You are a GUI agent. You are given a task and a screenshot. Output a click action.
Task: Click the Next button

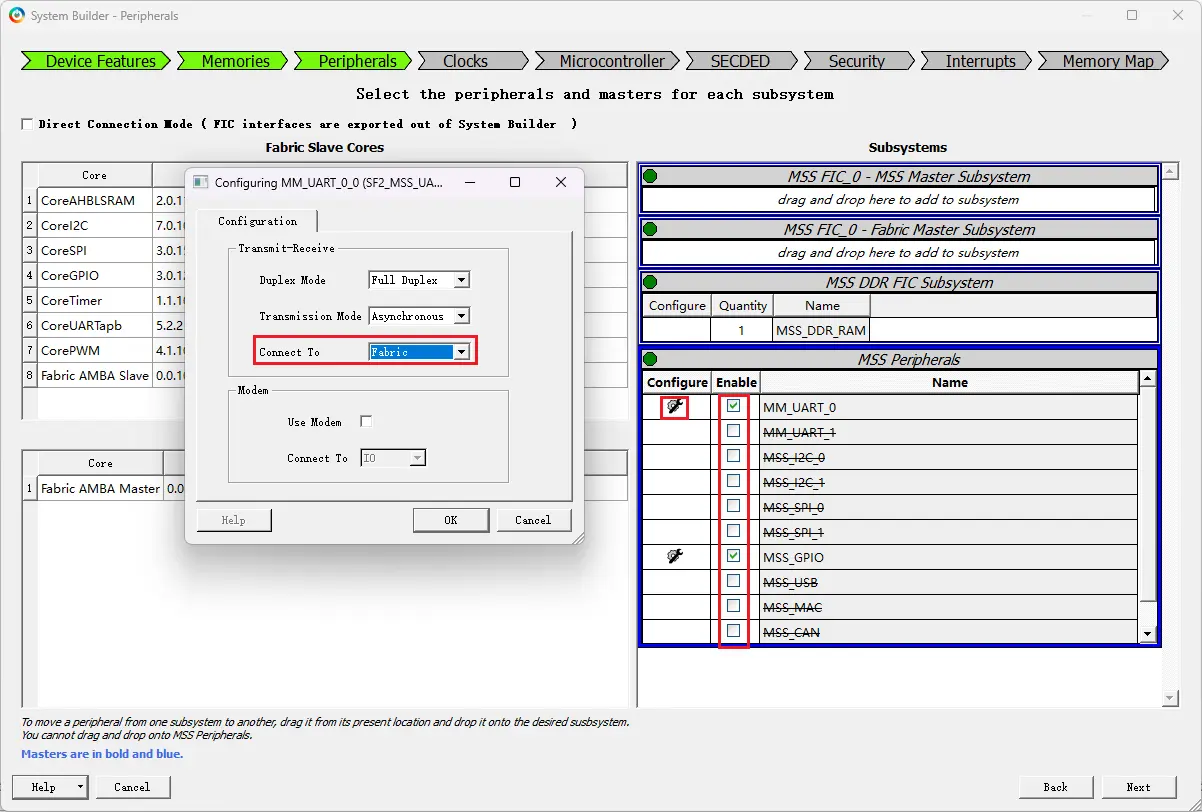(x=1137, y=787)
